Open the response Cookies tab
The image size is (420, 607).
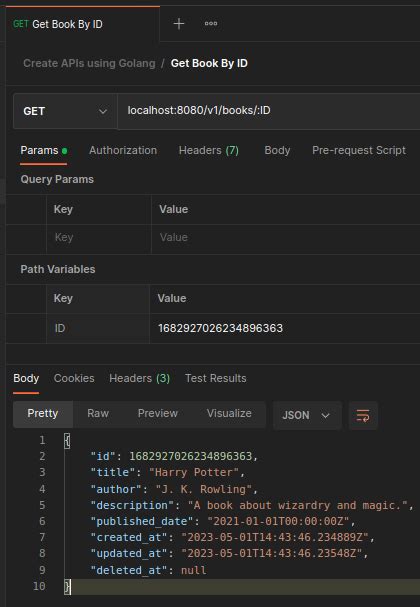(x=74, y=378)
